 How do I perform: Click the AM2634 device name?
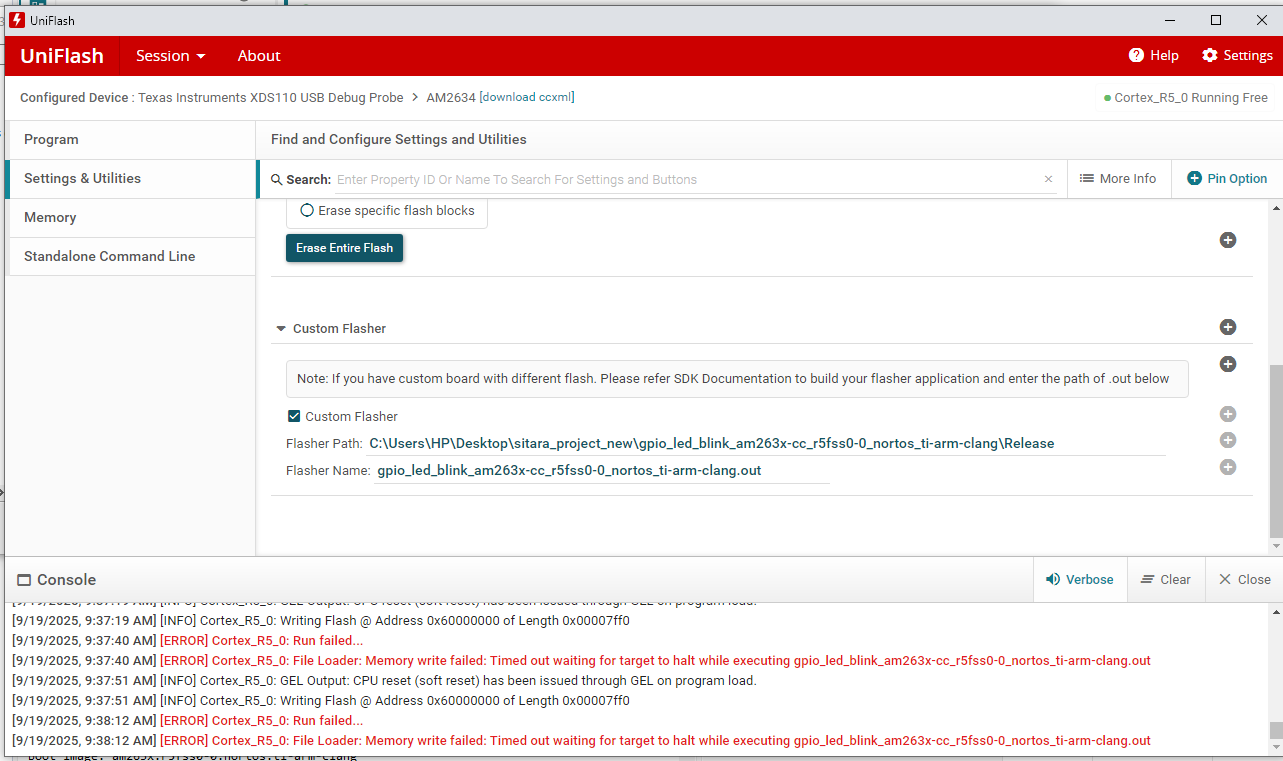pyautogui.click(x=451, y=98)
